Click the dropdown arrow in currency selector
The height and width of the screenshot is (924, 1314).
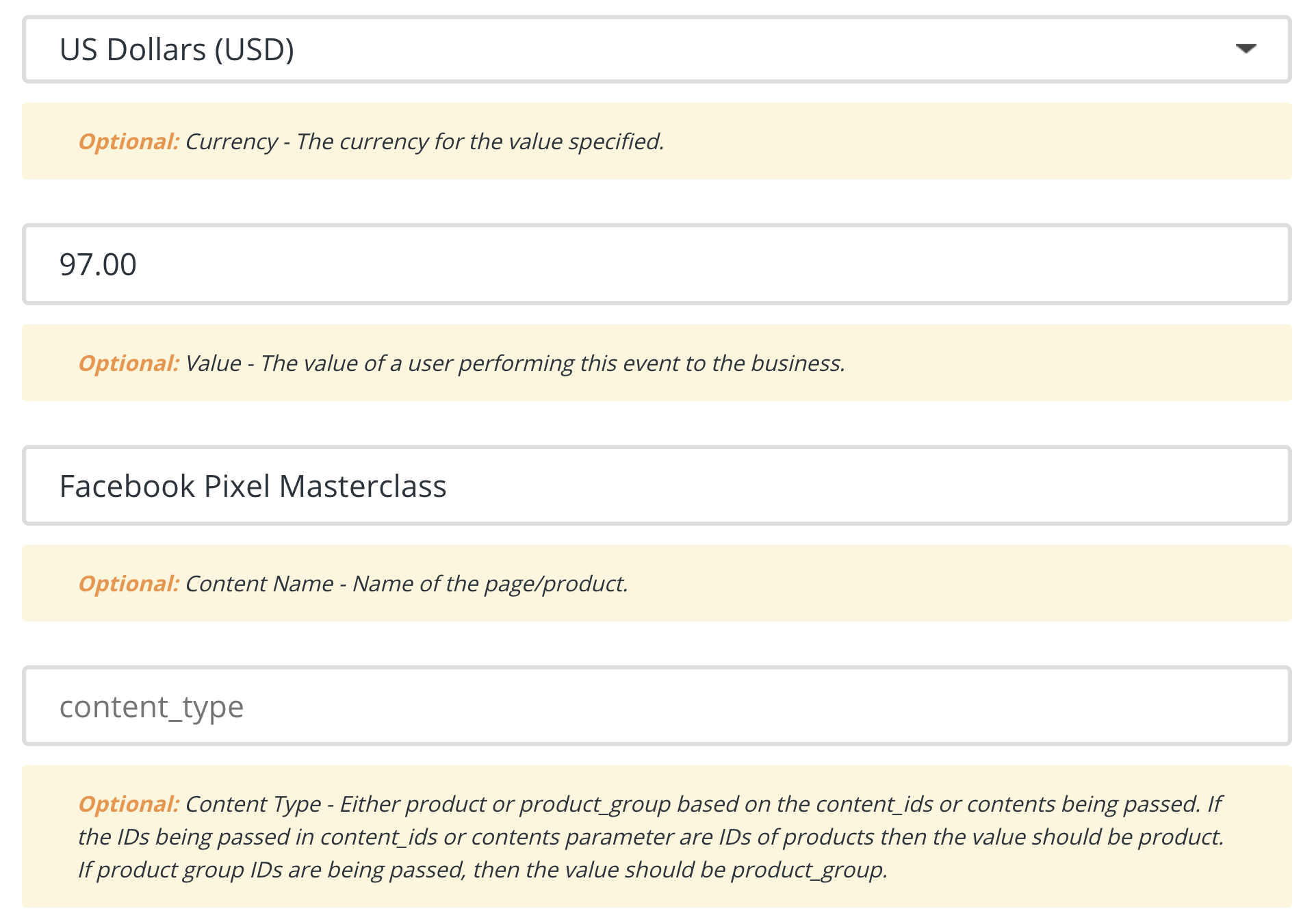(1246, 49)
